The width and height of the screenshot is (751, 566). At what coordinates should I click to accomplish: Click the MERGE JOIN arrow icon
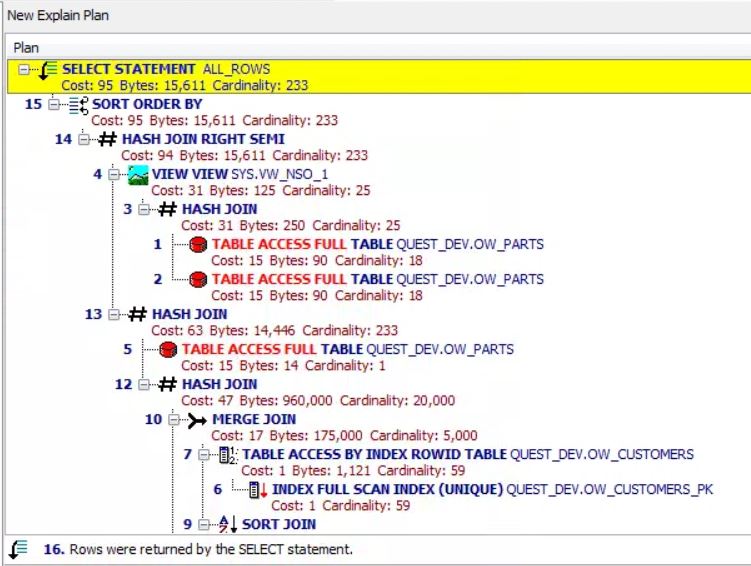(x=197, y=420)
